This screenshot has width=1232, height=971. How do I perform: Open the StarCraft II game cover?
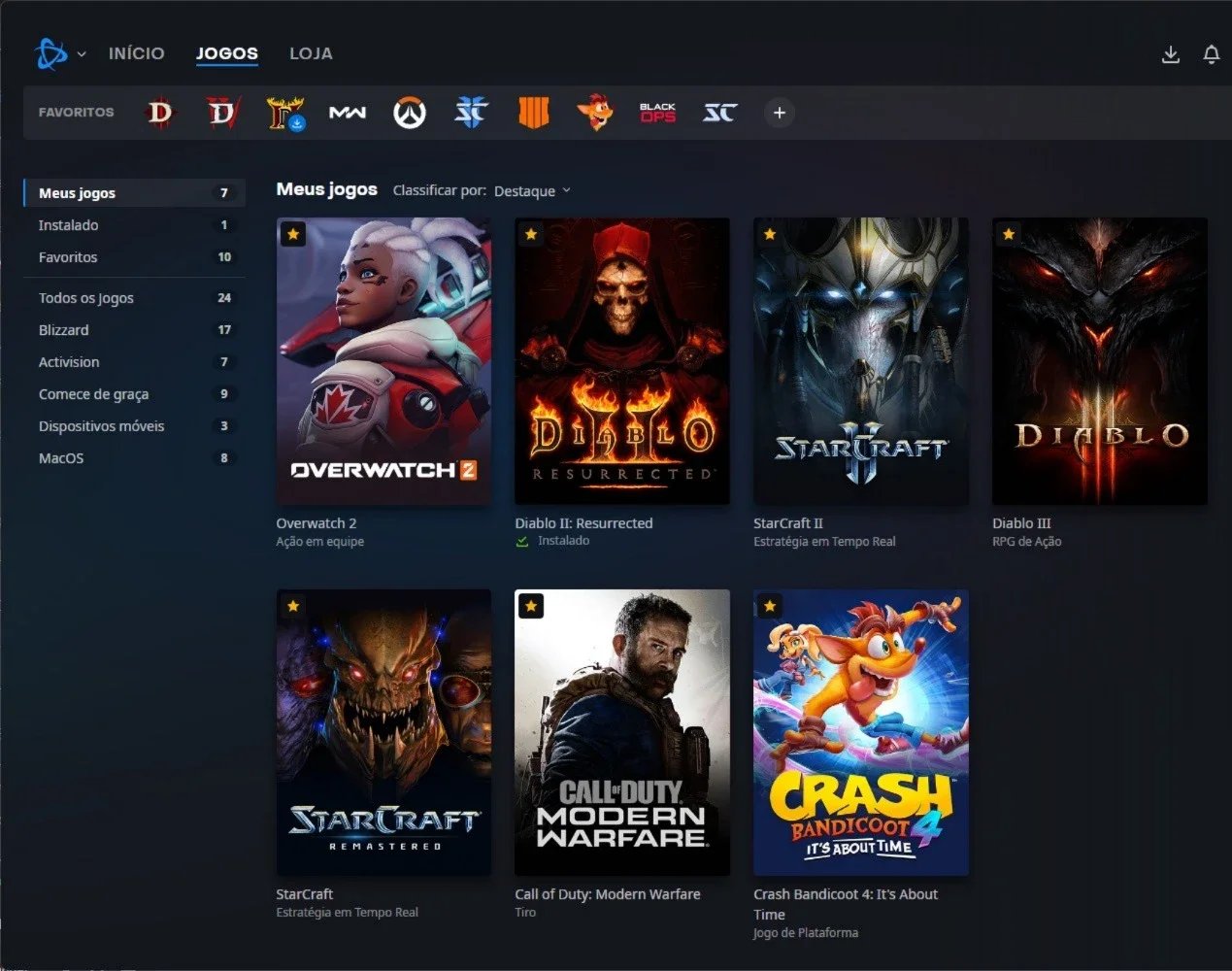click(x=861, y=361)
